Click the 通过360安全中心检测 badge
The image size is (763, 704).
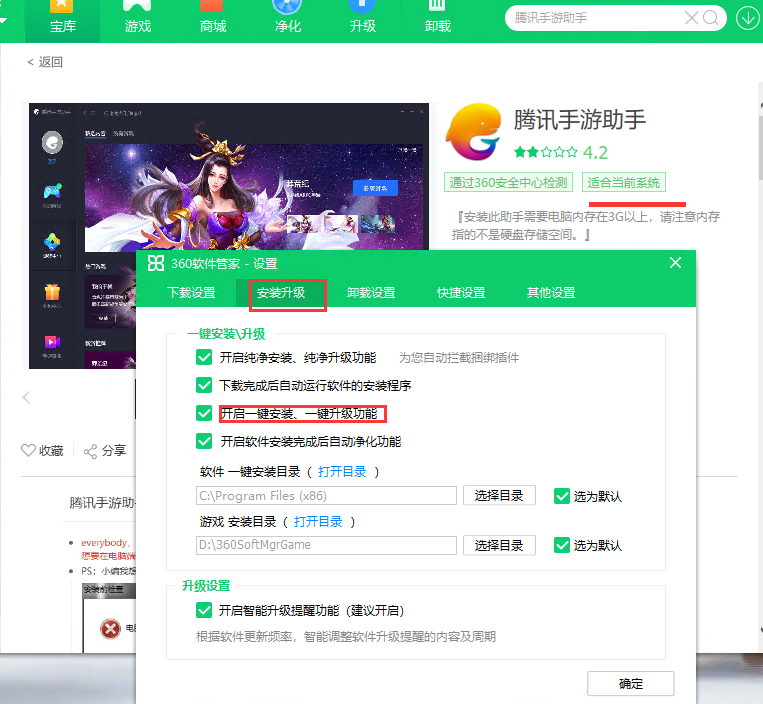tap(508, 182)
